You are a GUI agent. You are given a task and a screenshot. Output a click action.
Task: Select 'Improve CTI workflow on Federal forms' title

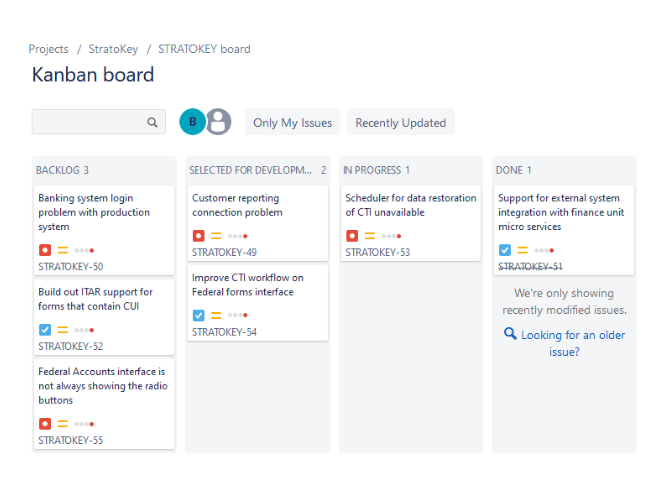[x=248, y=284]
